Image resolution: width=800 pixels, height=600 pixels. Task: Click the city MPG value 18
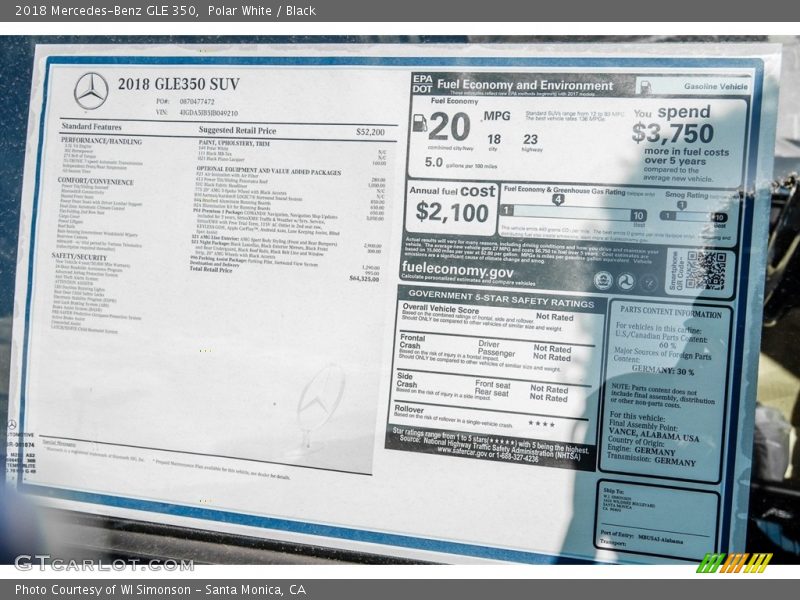494,139
